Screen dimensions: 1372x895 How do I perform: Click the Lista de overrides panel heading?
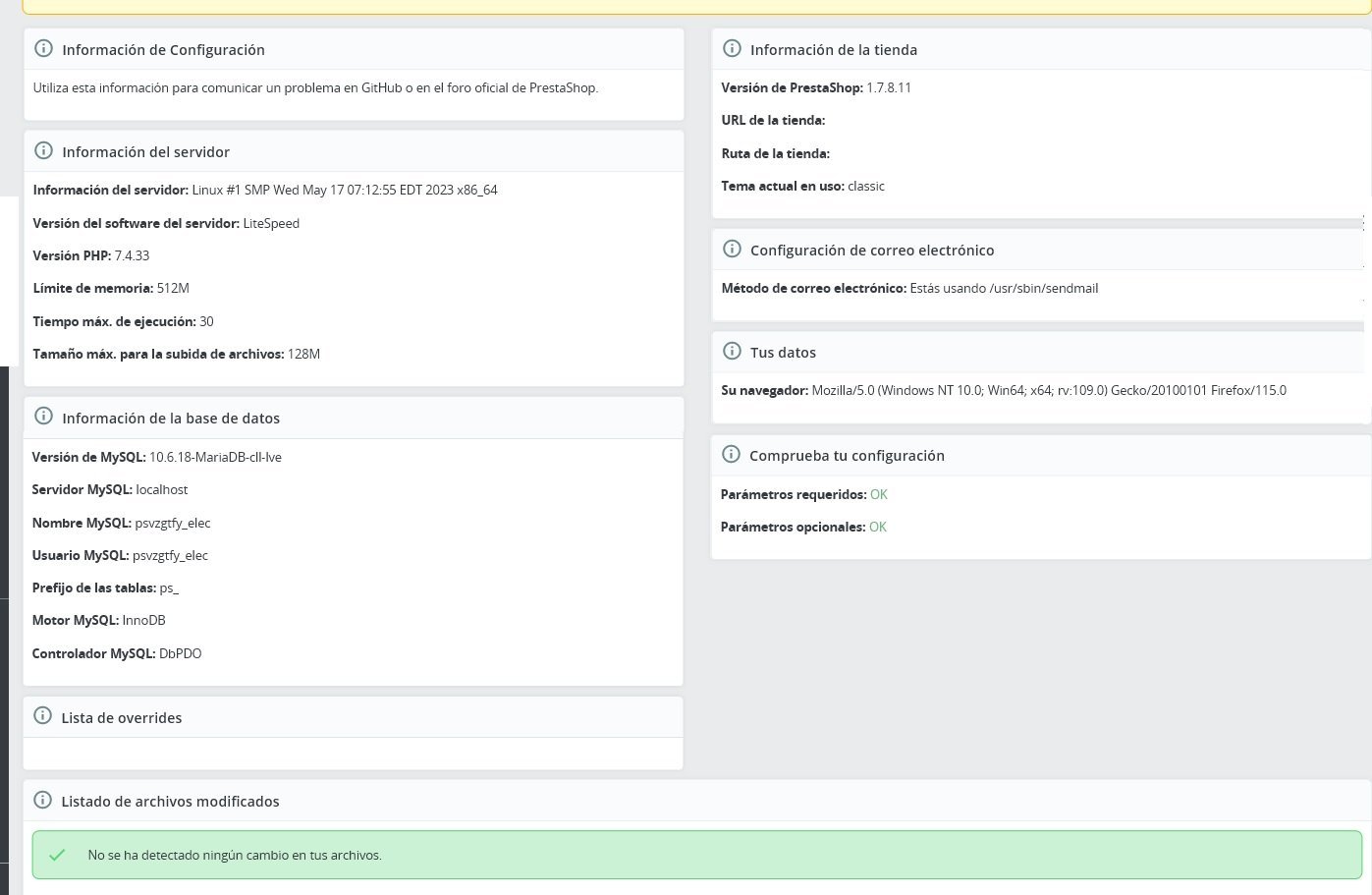(122, 718)
